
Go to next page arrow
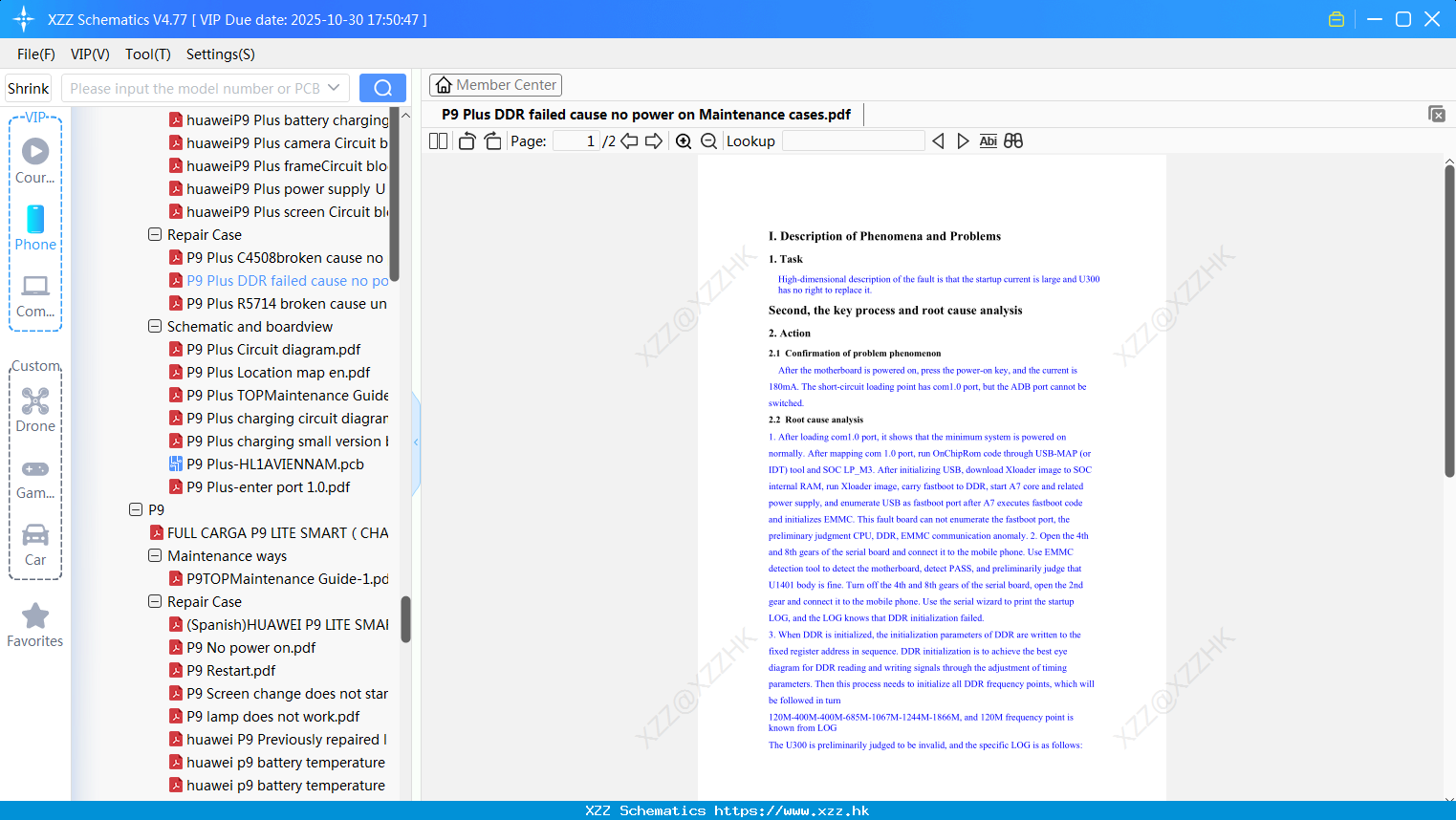pos(654,141)
